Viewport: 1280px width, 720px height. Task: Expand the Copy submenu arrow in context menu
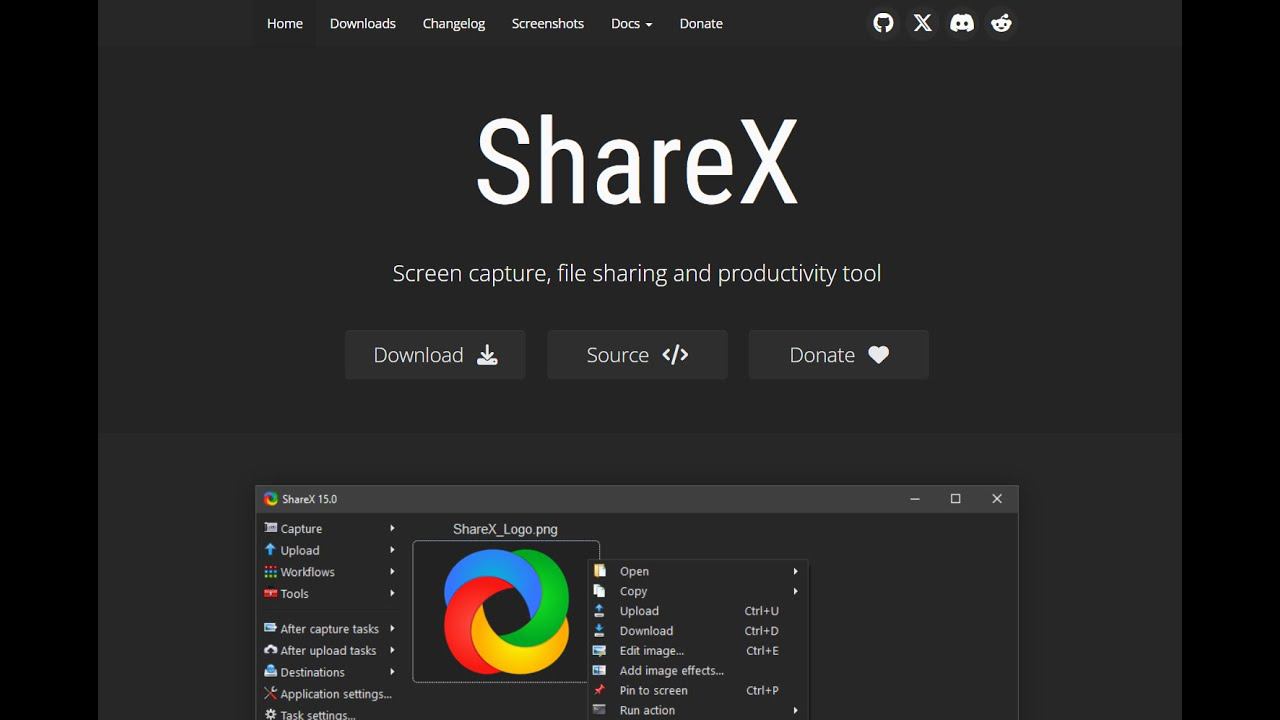point(796,591)
